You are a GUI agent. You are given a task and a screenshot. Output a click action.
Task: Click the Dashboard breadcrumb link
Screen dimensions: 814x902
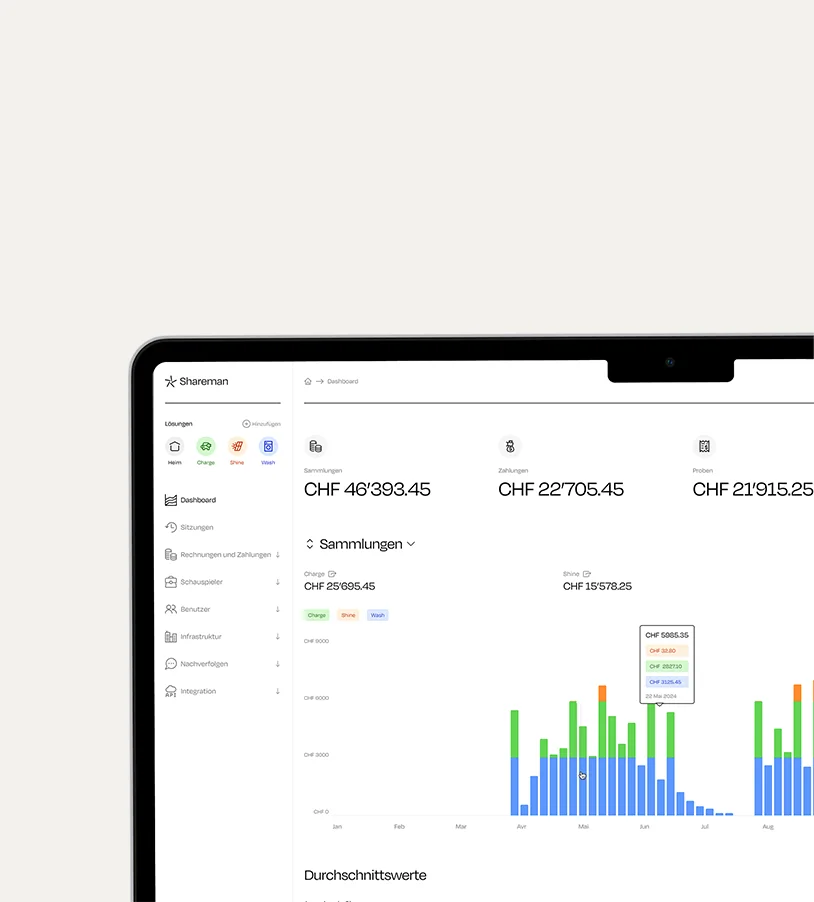pyautogui.click(x=343, y=382)
